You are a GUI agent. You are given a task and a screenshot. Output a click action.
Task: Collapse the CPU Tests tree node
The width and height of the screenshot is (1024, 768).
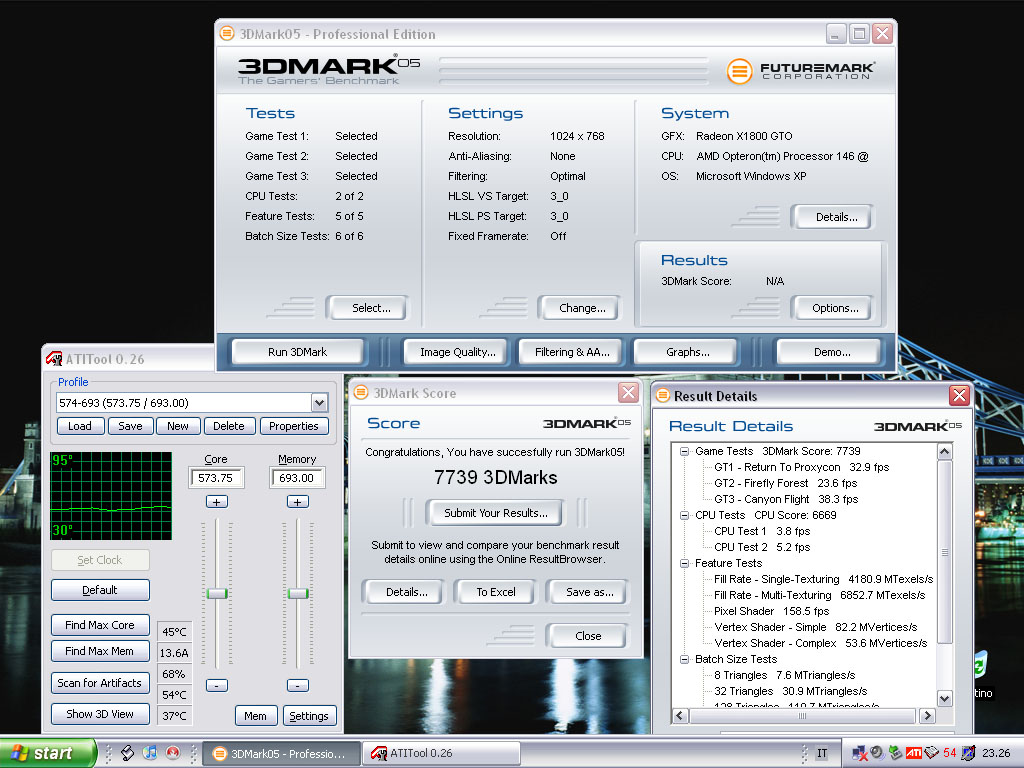click(684, 515)
